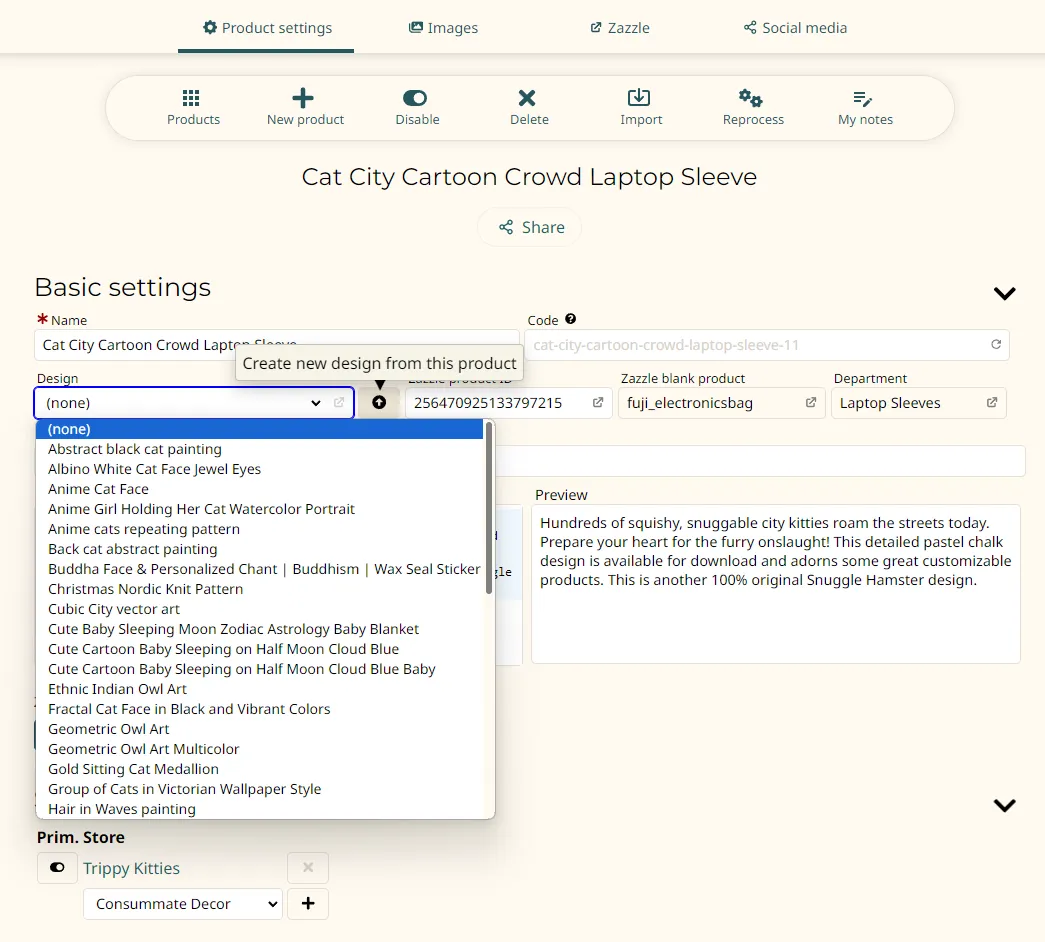Click the design list scrollbar
Viewport: 1045px width, 942px height.
pos(489,510)
